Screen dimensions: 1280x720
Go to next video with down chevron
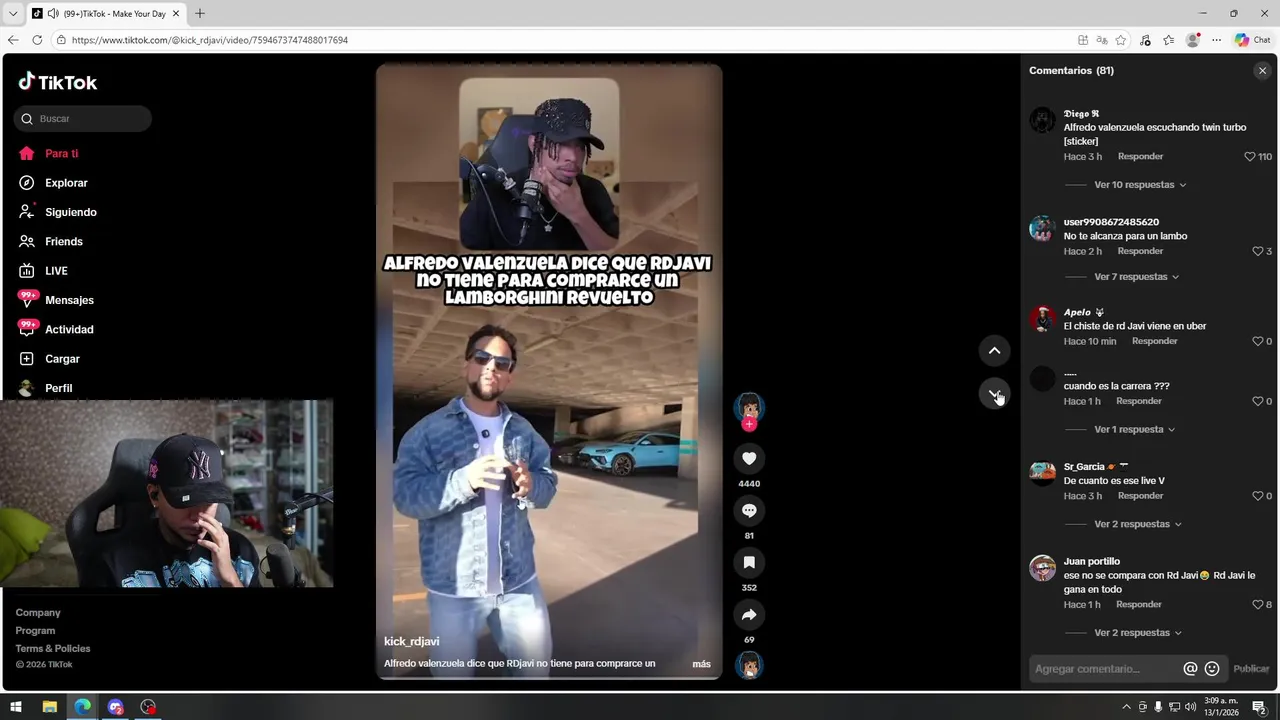click(x=994, y=394)
